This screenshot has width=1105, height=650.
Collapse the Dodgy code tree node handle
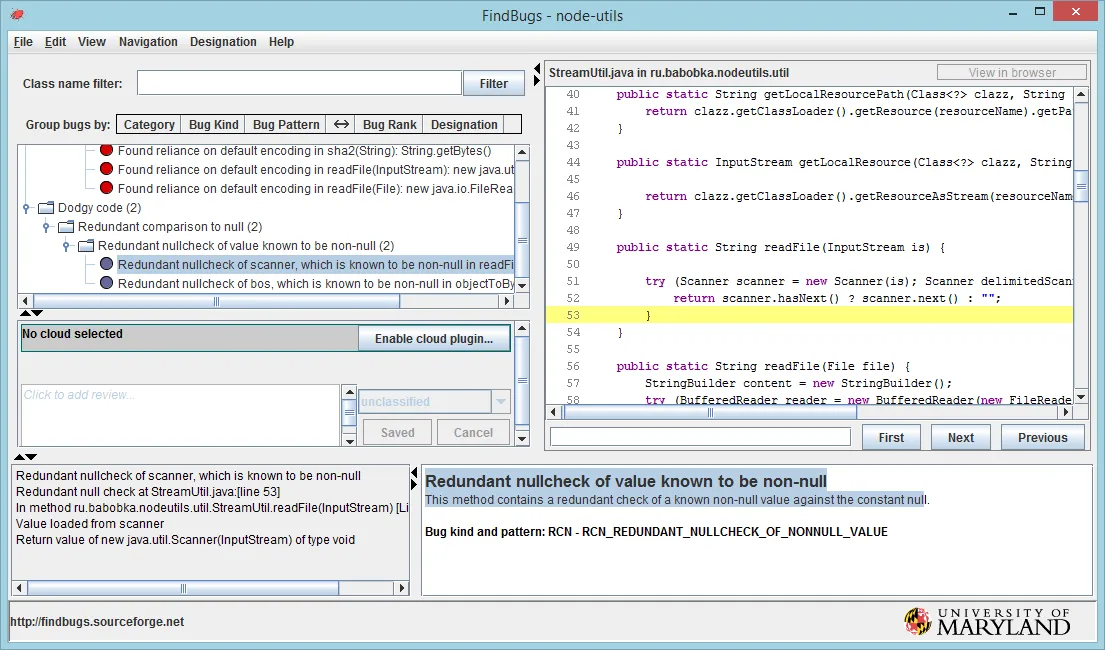point(26,208)
